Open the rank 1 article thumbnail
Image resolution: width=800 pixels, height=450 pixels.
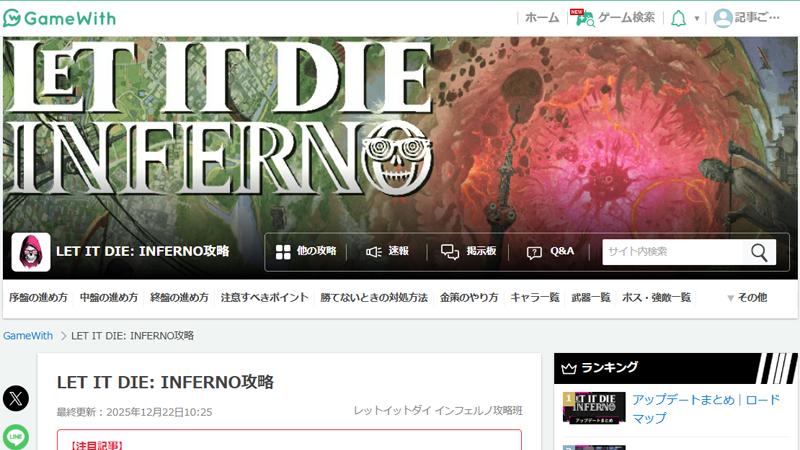[x=594, y=408]
